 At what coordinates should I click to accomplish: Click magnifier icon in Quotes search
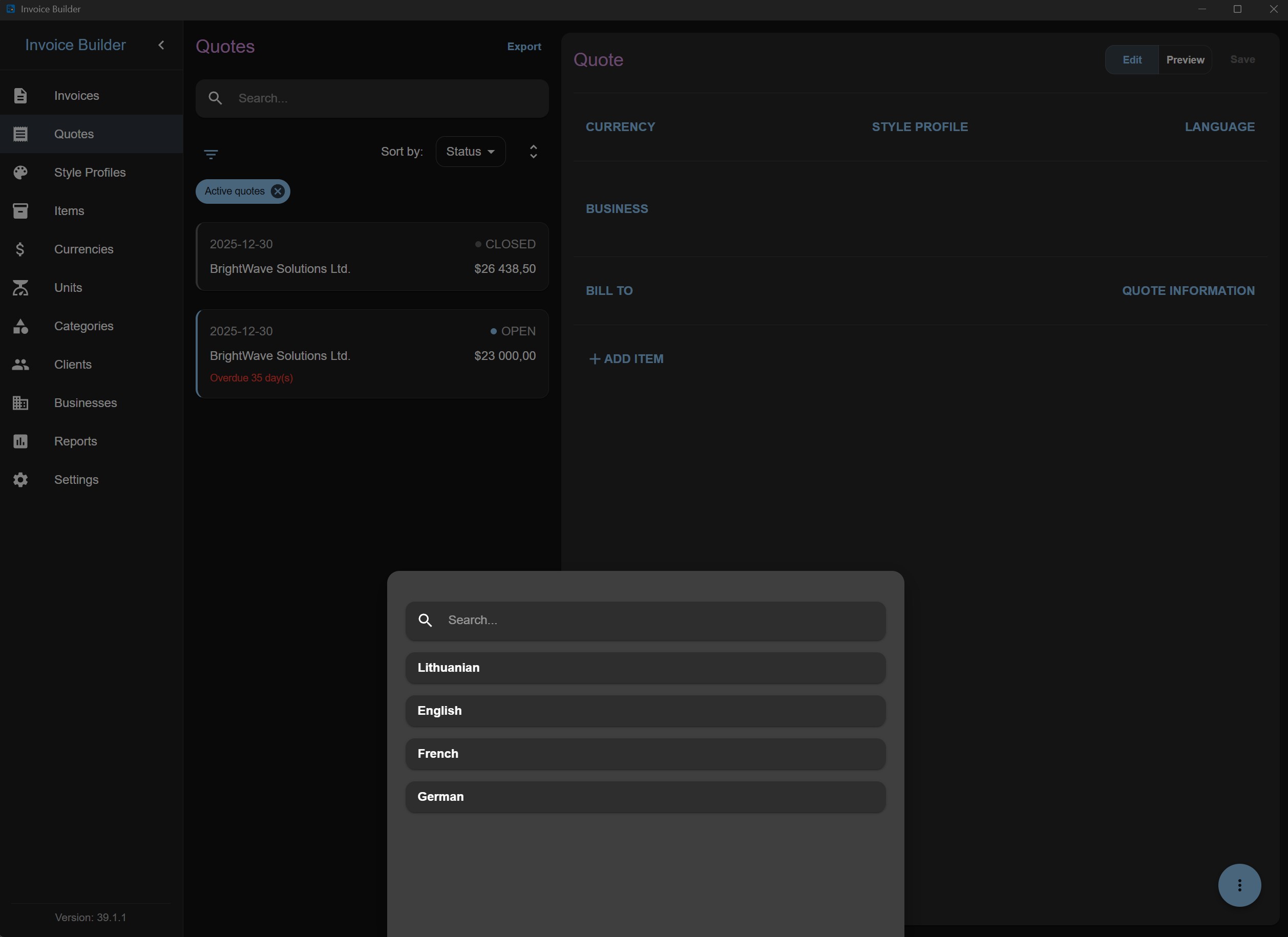pos(215,98)
